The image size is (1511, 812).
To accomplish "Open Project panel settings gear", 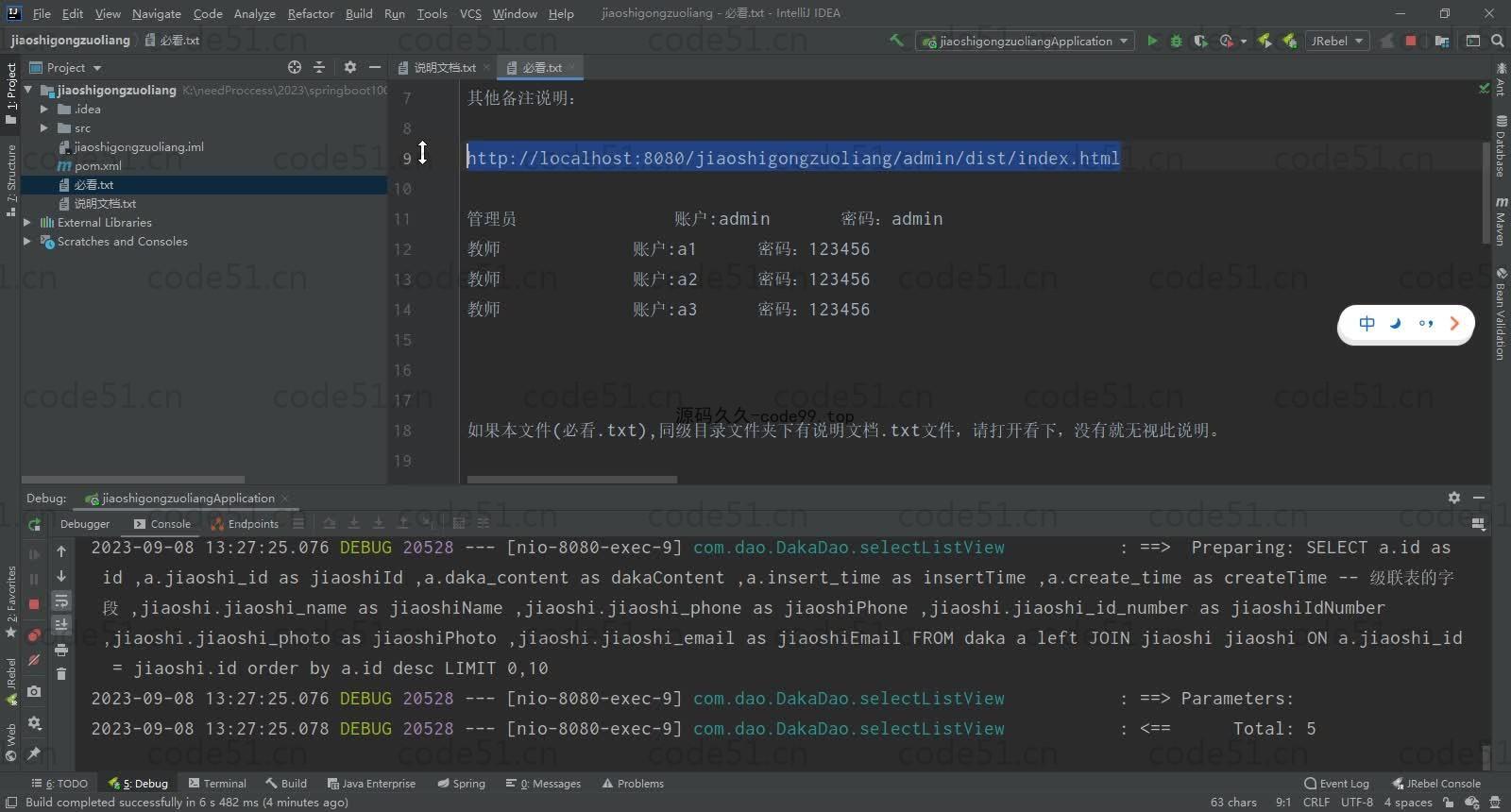I will click(x=350, y=67).
